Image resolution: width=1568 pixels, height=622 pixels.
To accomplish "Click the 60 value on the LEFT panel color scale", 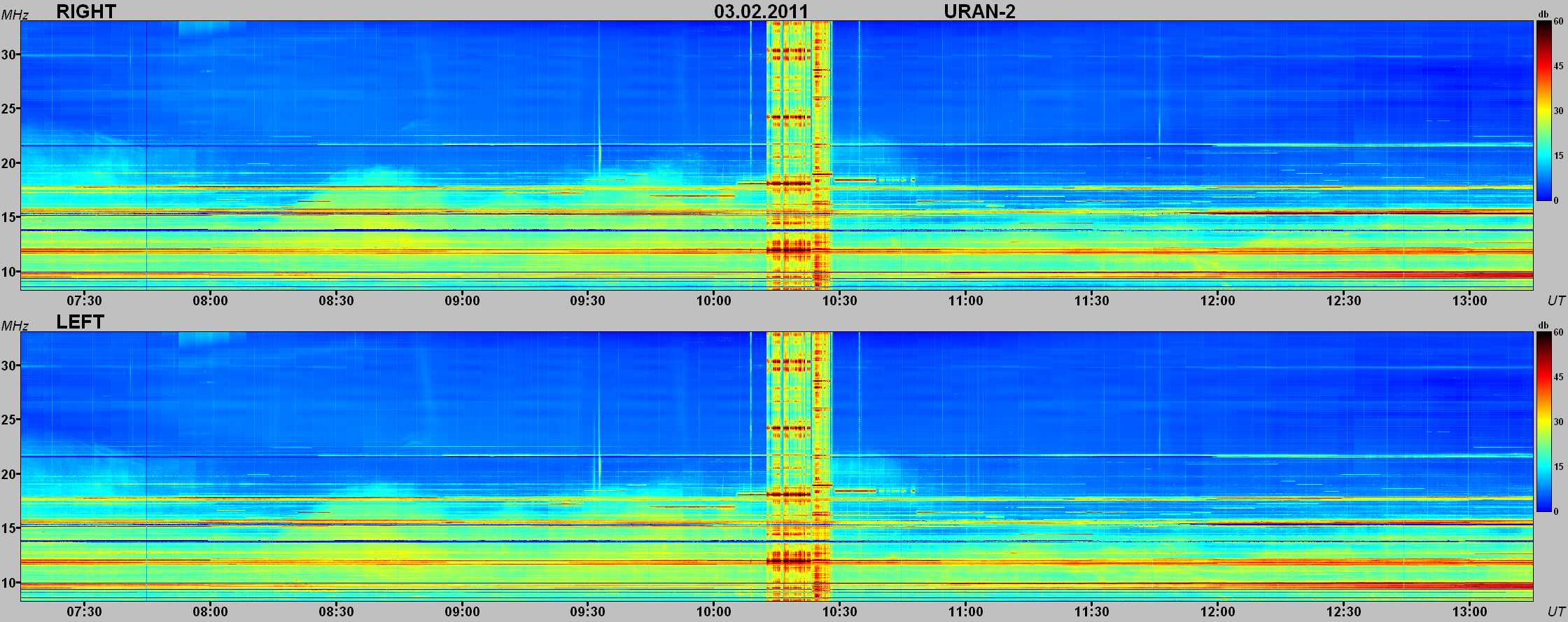I will [1557, 333].
